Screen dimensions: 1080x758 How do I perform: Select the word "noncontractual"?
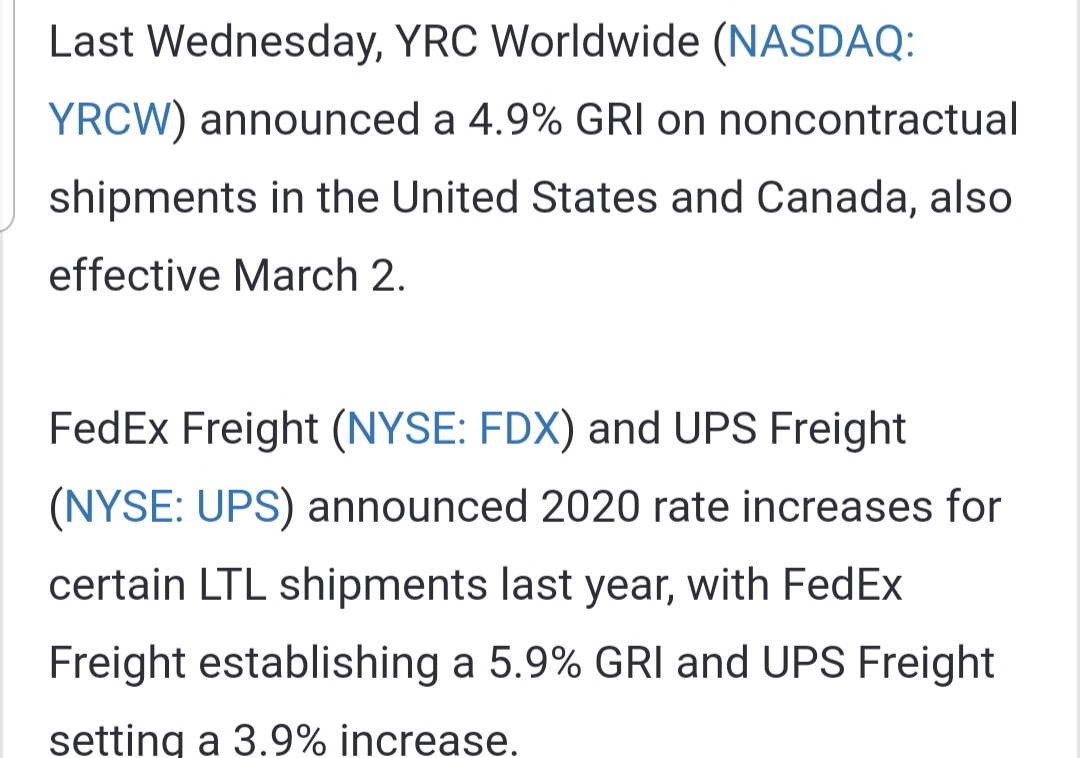(x=868, y=120)
